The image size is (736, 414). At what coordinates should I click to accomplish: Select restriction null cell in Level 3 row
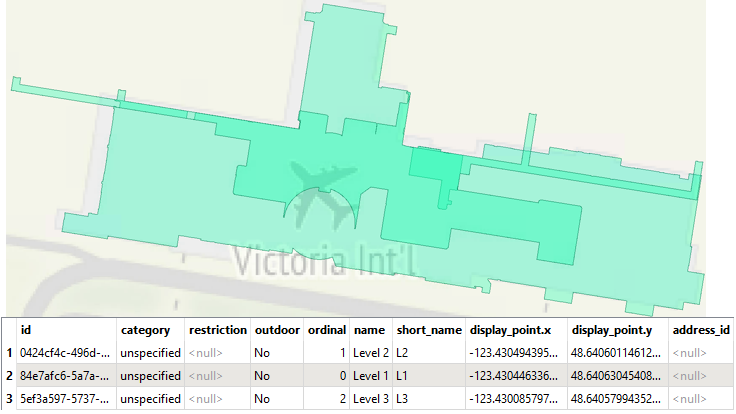point(217,399)
